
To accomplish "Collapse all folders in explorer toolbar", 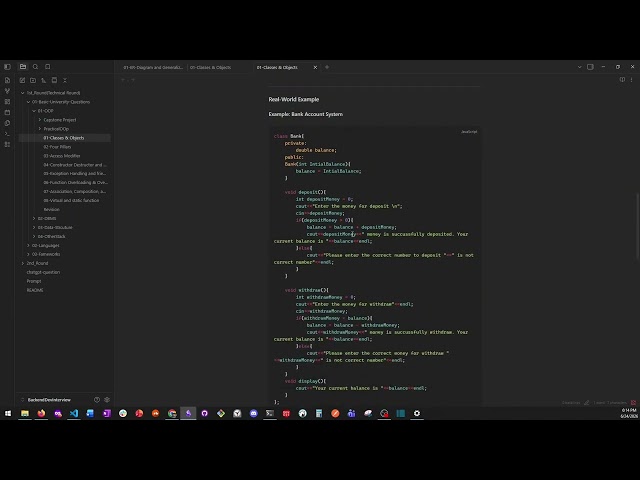I will pos(65,80).
